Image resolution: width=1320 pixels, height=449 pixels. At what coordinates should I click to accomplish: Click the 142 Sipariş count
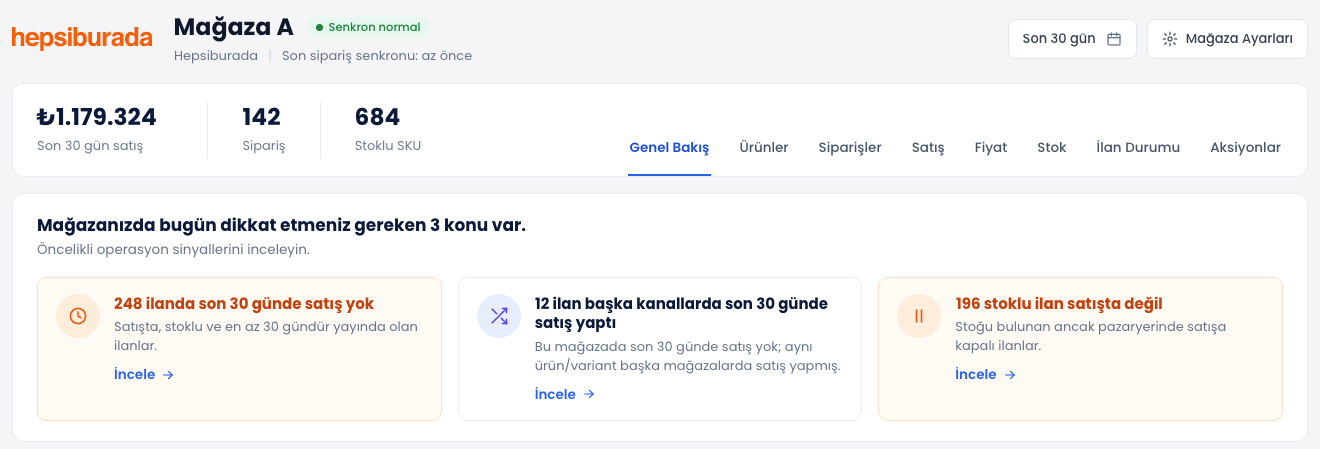(261, 117)
